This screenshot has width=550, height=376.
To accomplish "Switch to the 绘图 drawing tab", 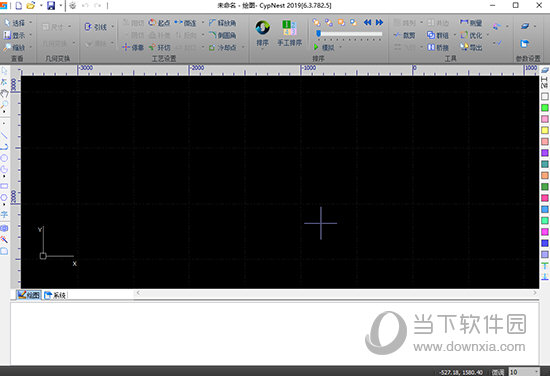I will 29,295.
